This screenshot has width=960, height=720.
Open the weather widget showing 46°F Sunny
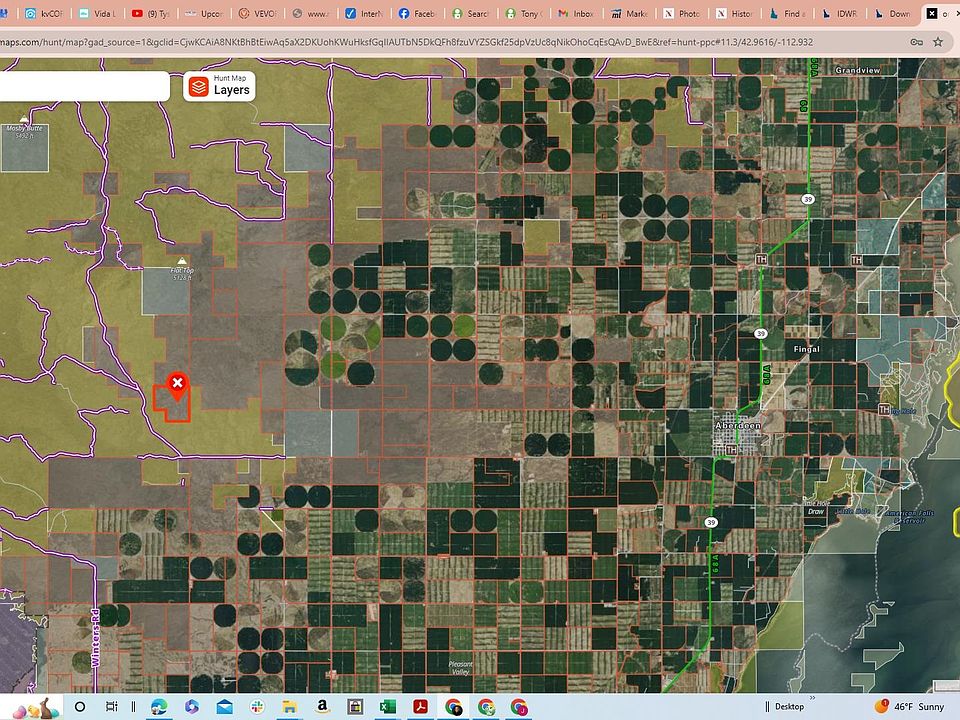tap(911, 706)
